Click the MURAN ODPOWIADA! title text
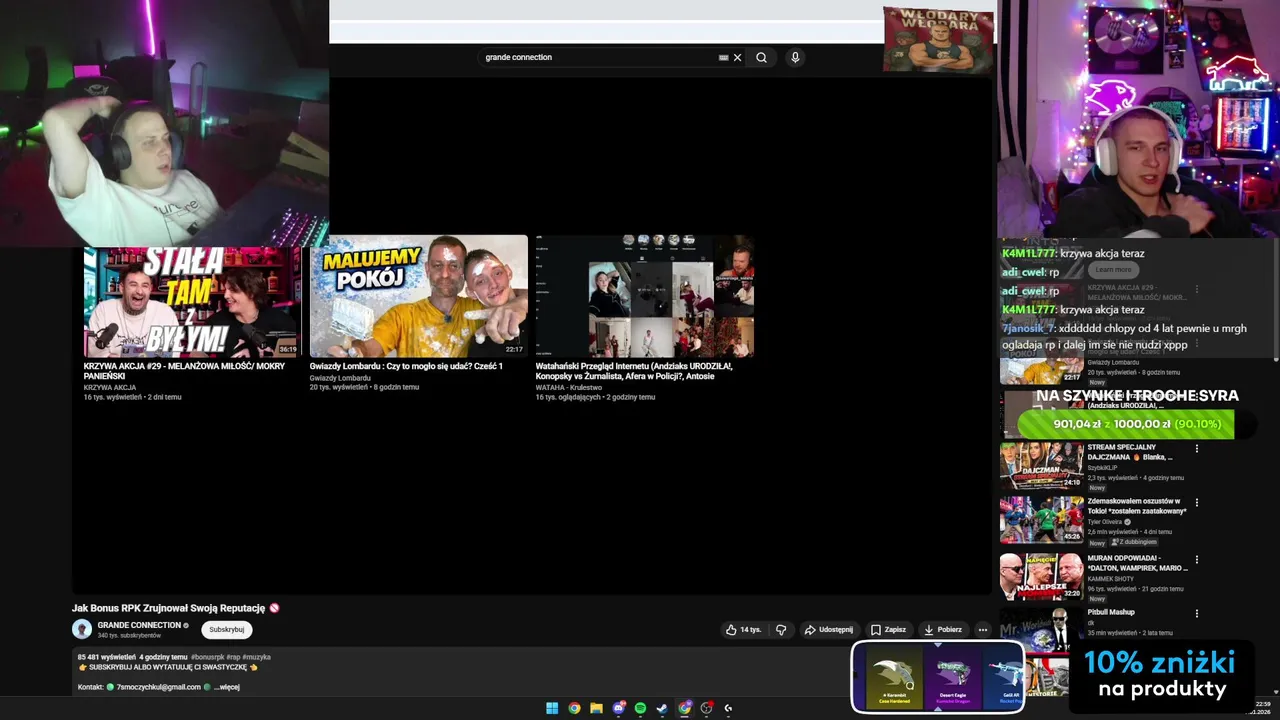This screenshot has height=720, width=1280. point(1138,563)
